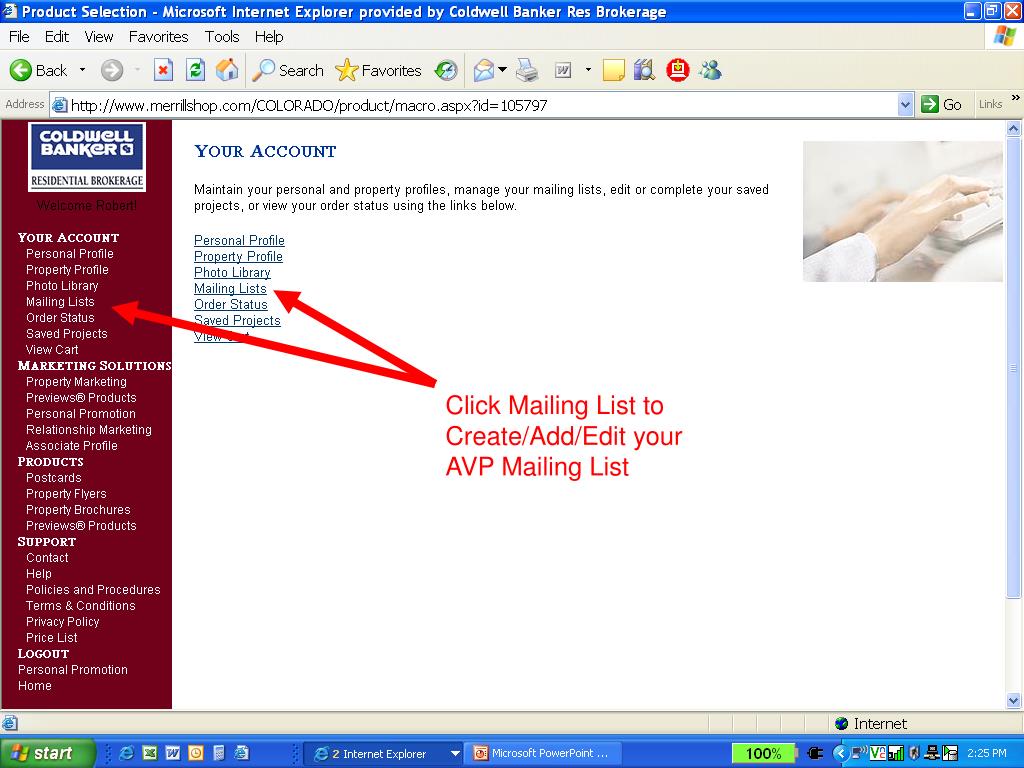Open Relationship Marketing in sidebar
Image resolution: width=1024 pixels, height=768 pixels.
click(x=89, y=430)
